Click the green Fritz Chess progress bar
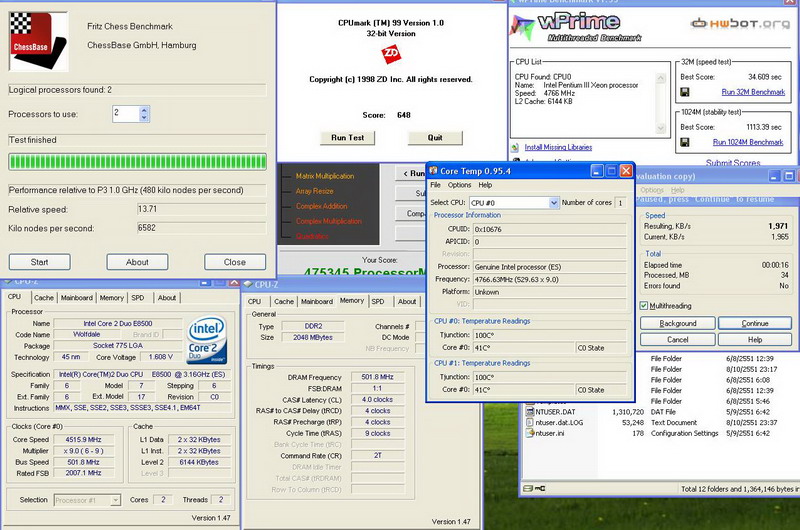800x530 pixels. [137, 162]
